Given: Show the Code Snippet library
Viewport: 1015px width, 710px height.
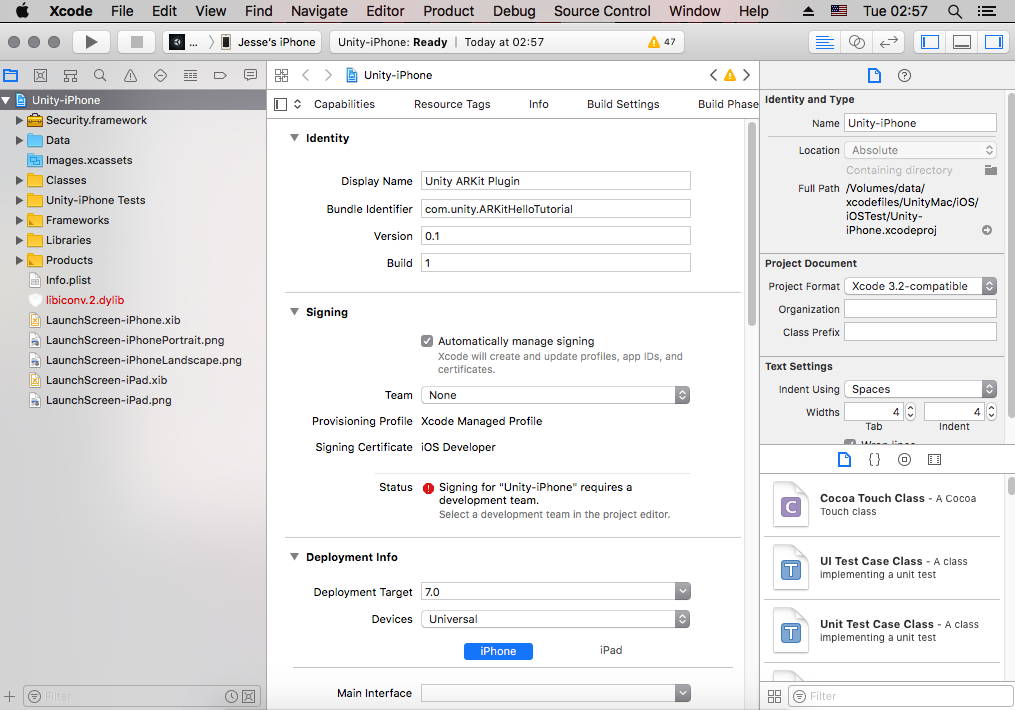Looking at the screenshot, I should point(874,460).
